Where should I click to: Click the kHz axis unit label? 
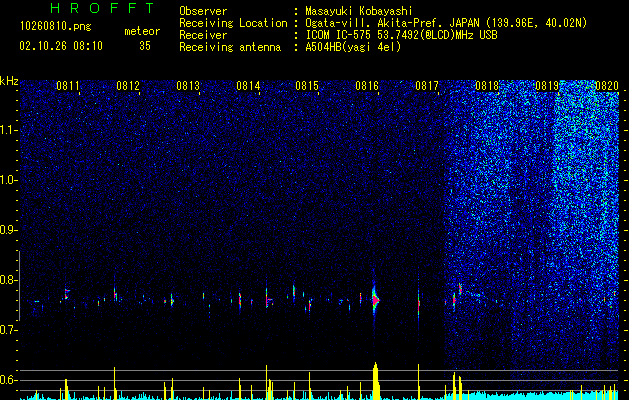pyautogui.click(x=9, y=81)
